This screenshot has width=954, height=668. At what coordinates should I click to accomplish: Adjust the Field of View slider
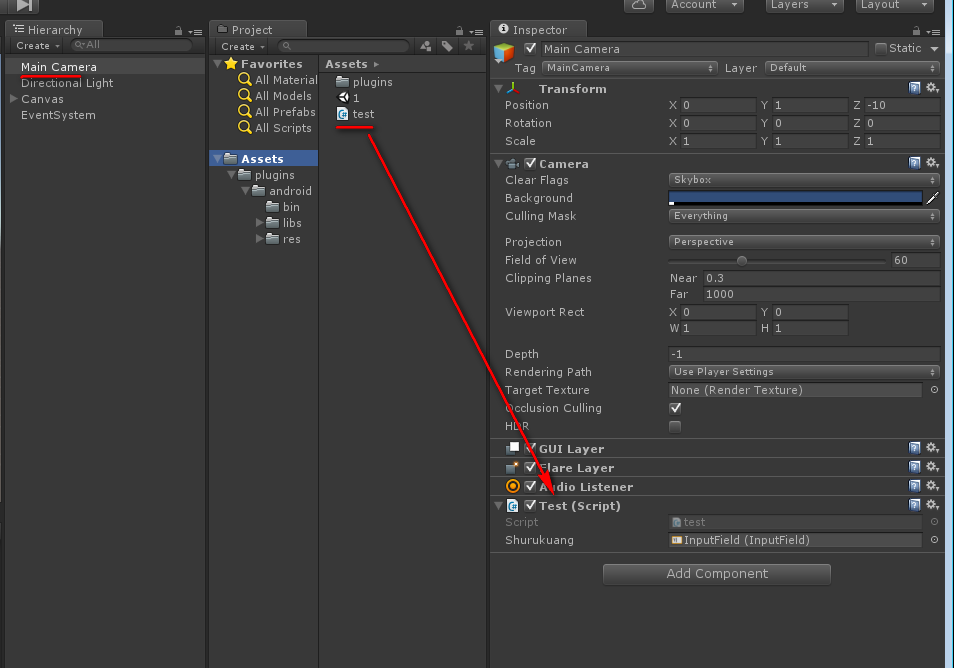click(x=777, y=260)
